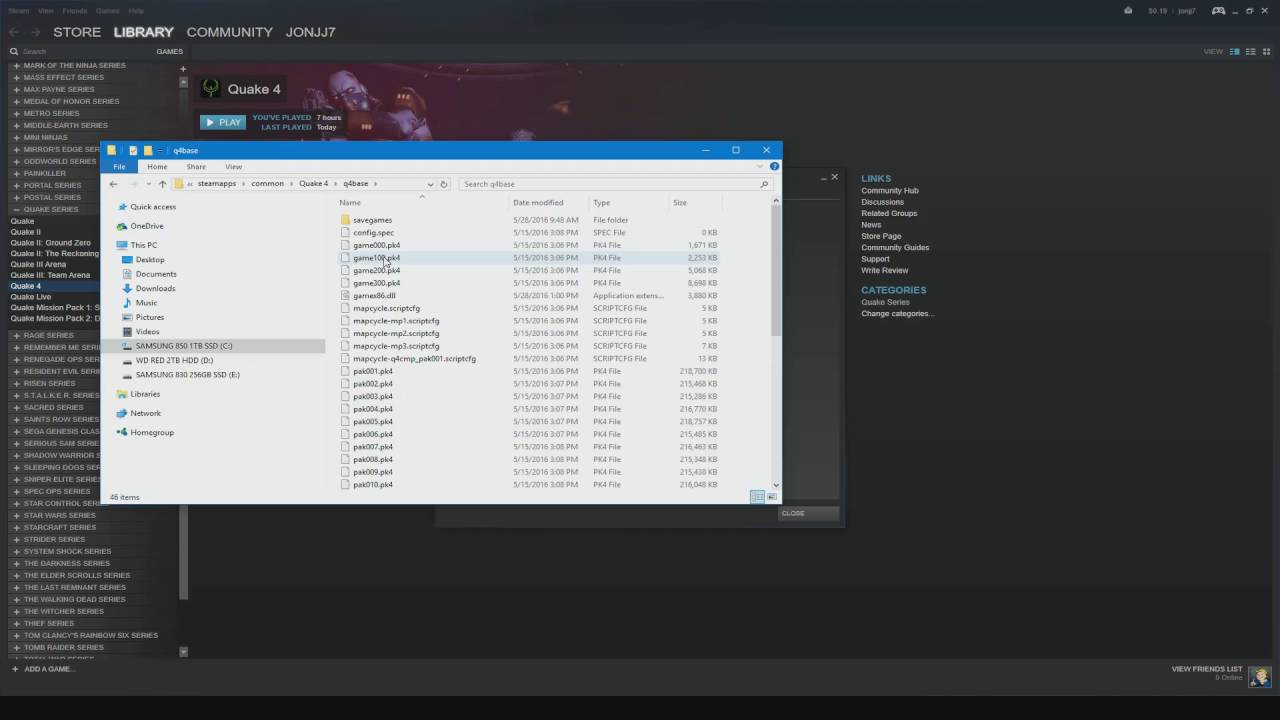Open Downloads in navigation pane

pos(155,288)
